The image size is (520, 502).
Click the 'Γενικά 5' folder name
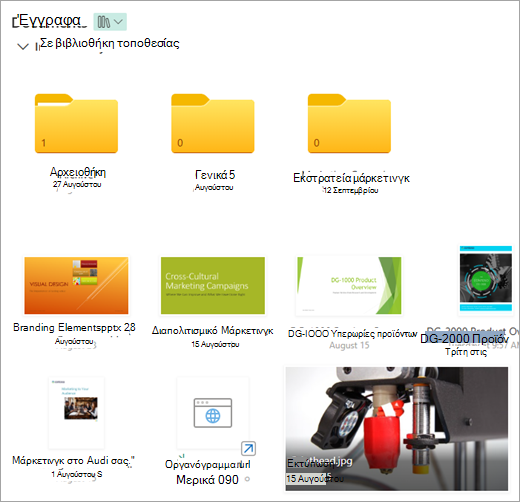[x=215, y=175]
